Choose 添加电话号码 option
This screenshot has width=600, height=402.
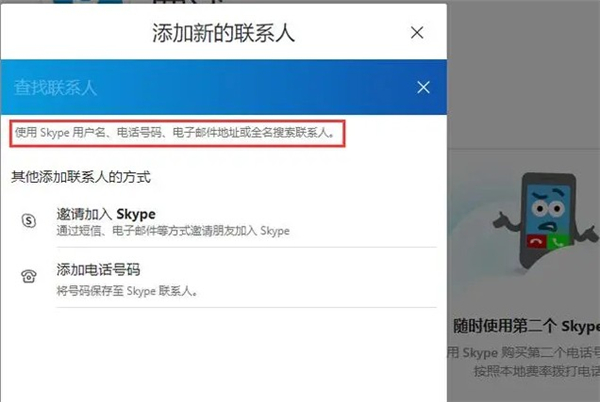(246, 278)
